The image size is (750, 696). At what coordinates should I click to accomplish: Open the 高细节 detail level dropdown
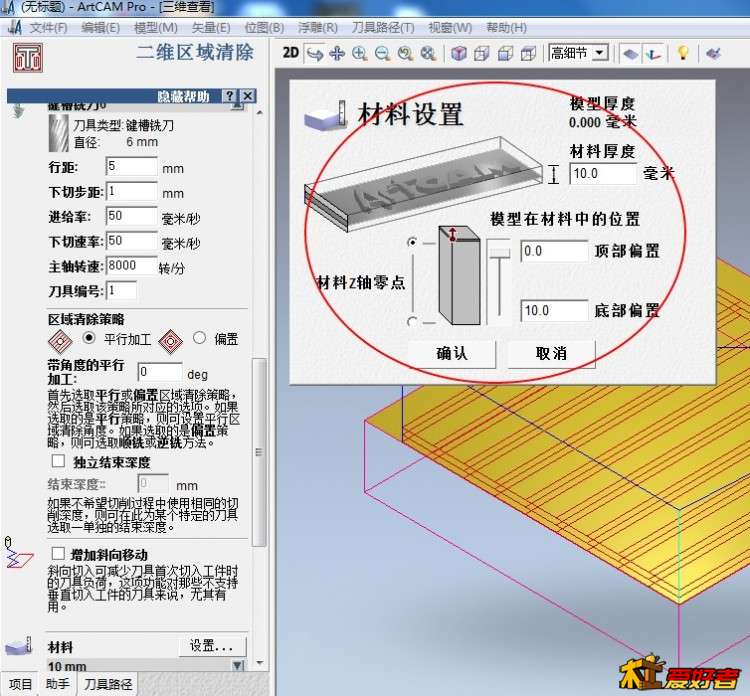coord(600,52)
